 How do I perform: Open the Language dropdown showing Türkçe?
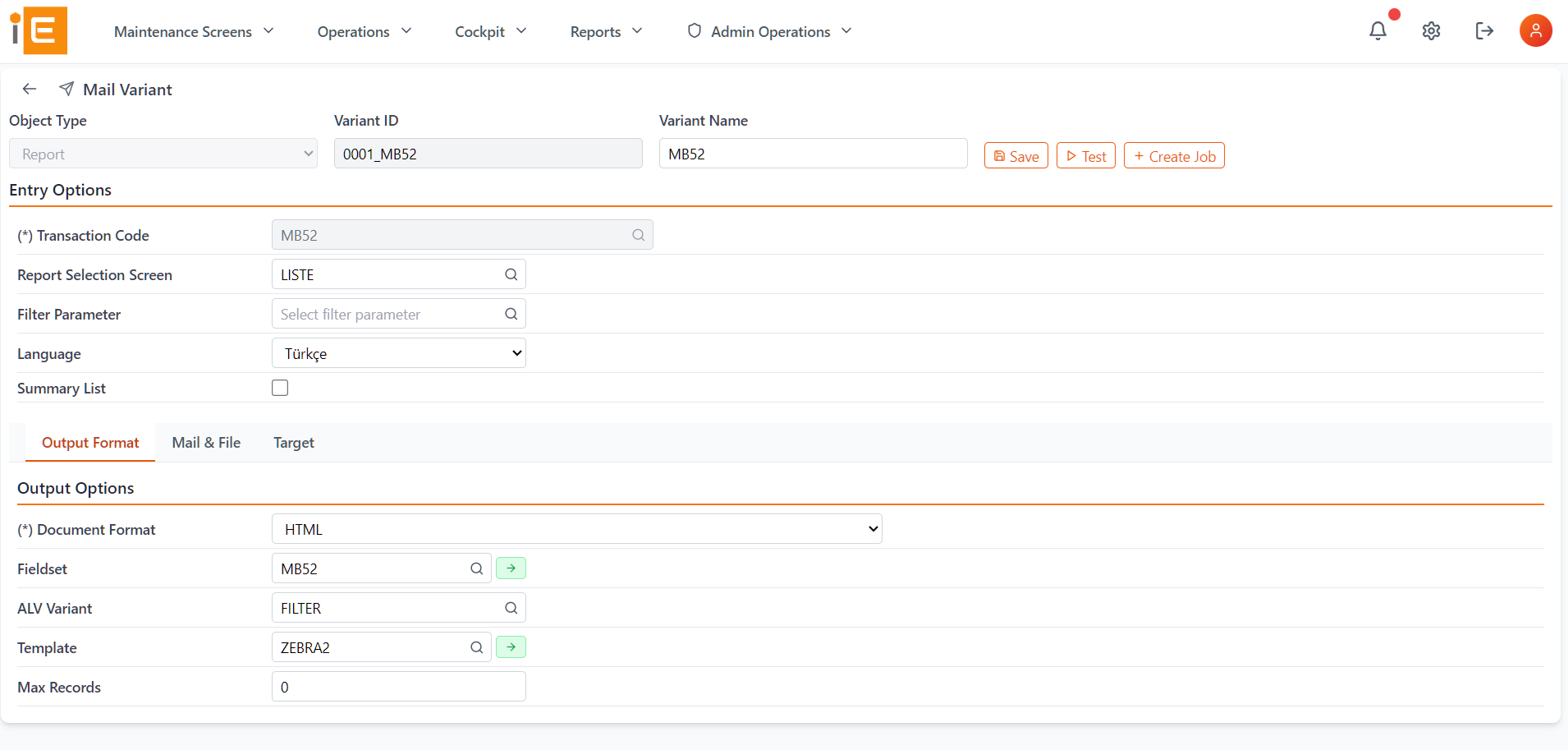(398, 352)
